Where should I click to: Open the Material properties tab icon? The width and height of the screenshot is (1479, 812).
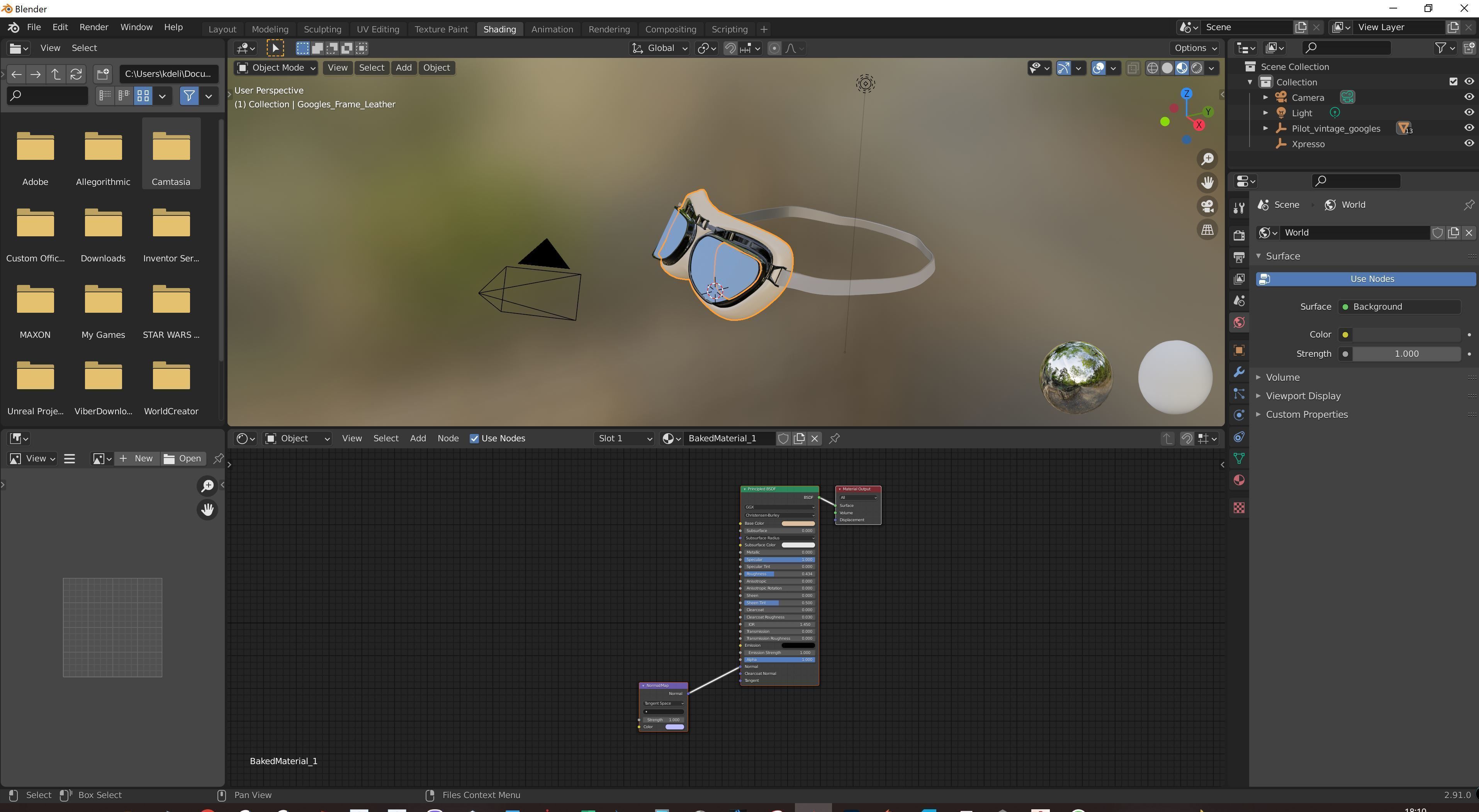click(1239, 480)
